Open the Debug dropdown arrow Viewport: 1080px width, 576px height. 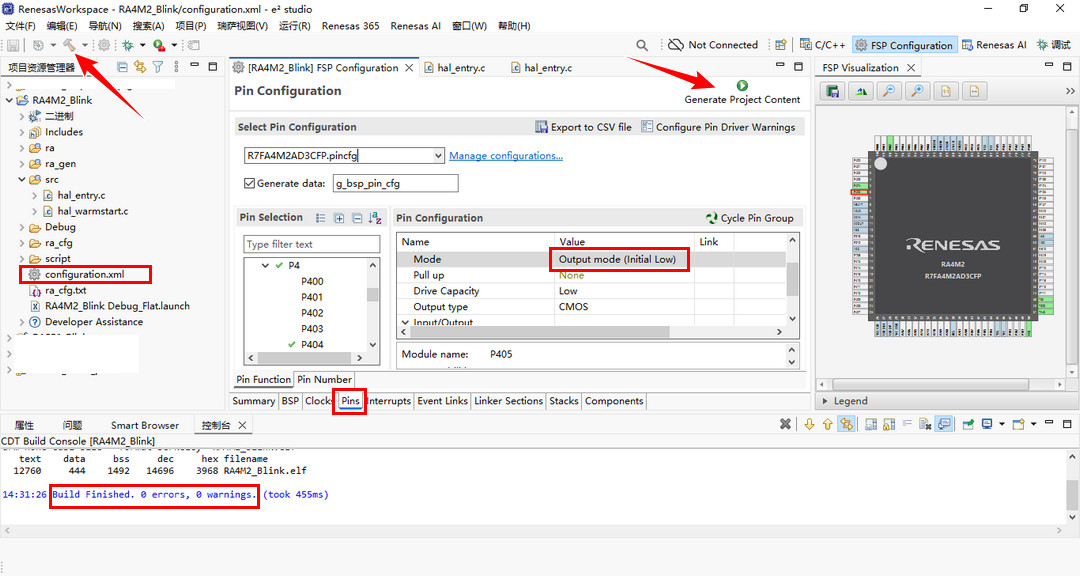(x=143, y=45)
